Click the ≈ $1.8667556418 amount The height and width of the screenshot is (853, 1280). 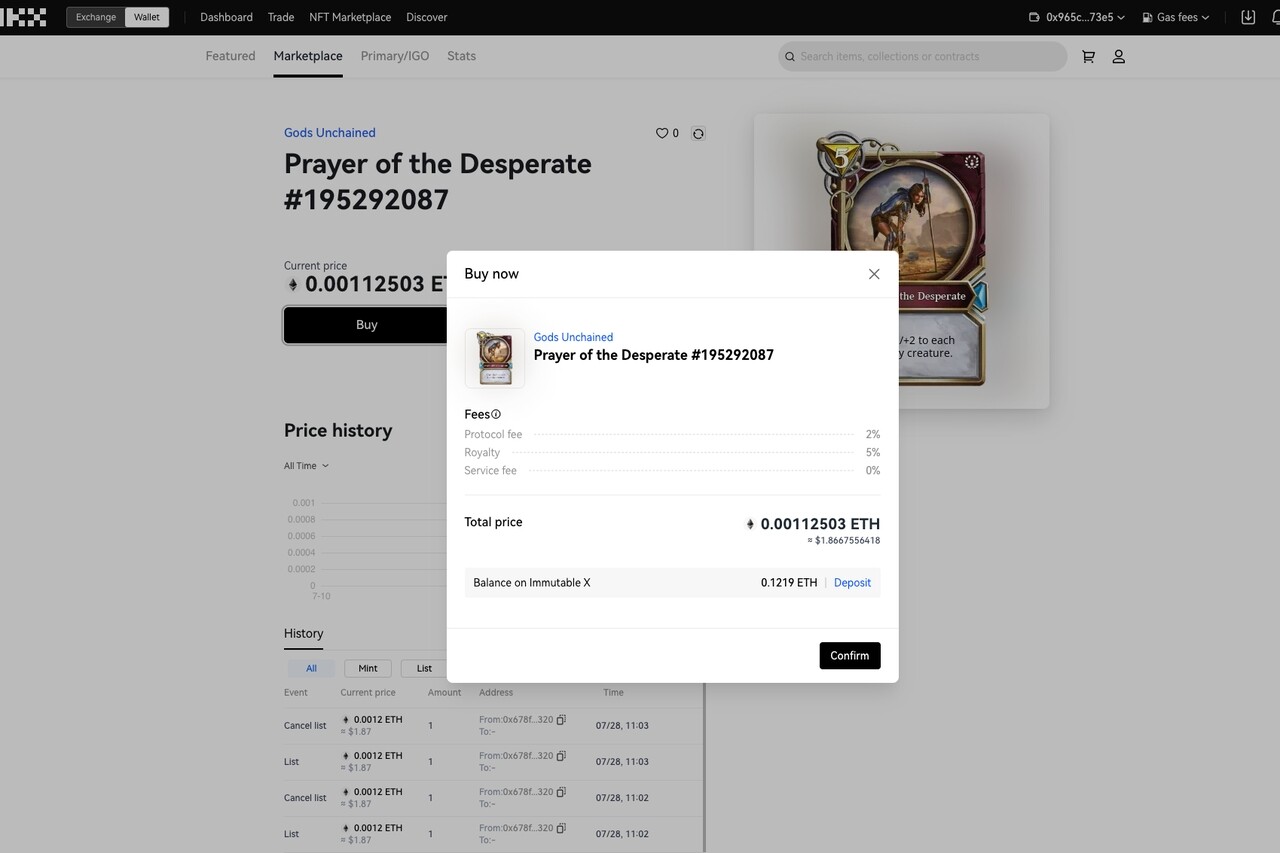pos(844,541)
